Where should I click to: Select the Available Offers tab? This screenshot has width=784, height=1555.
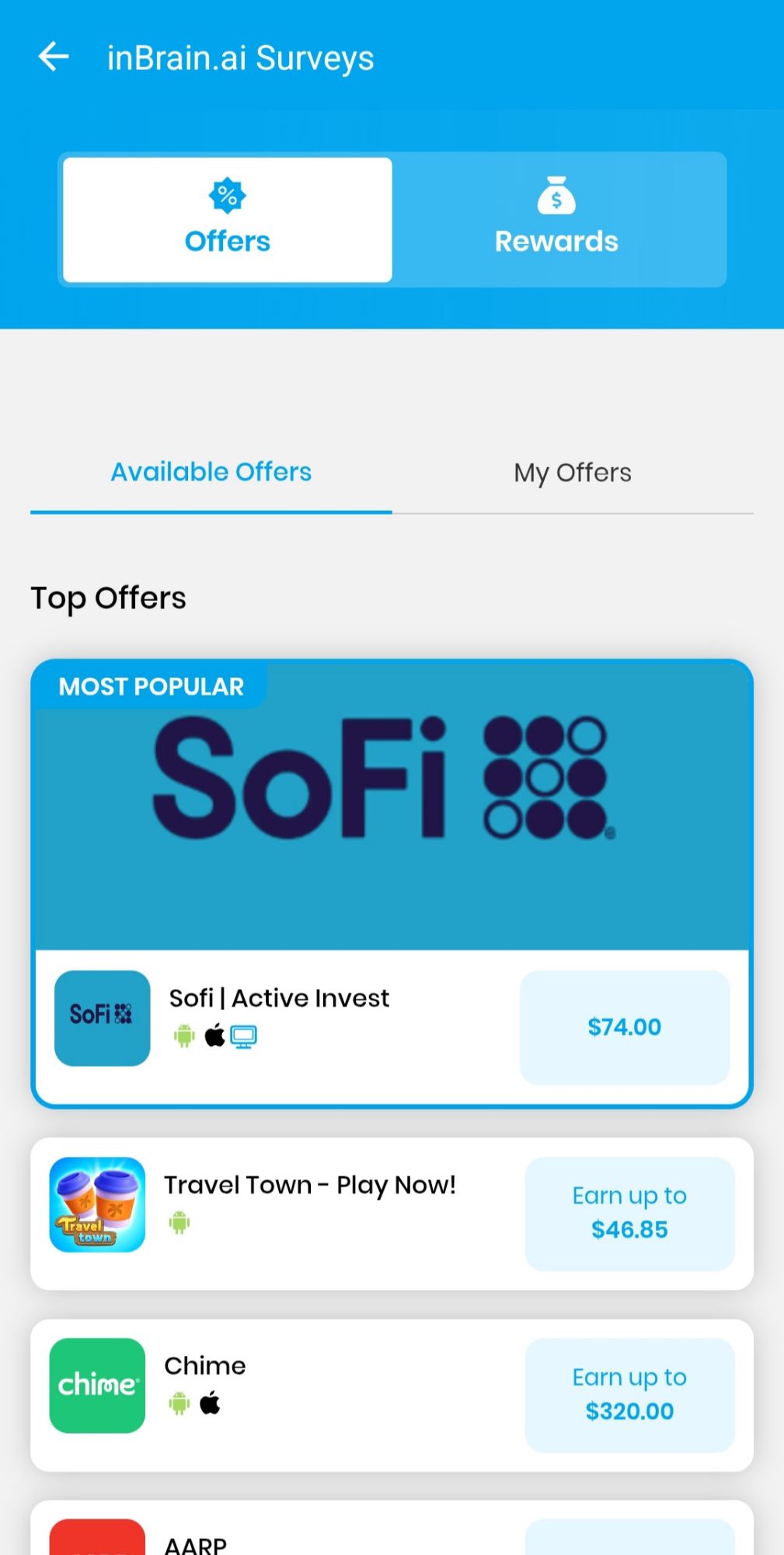[x=211, y=473]
